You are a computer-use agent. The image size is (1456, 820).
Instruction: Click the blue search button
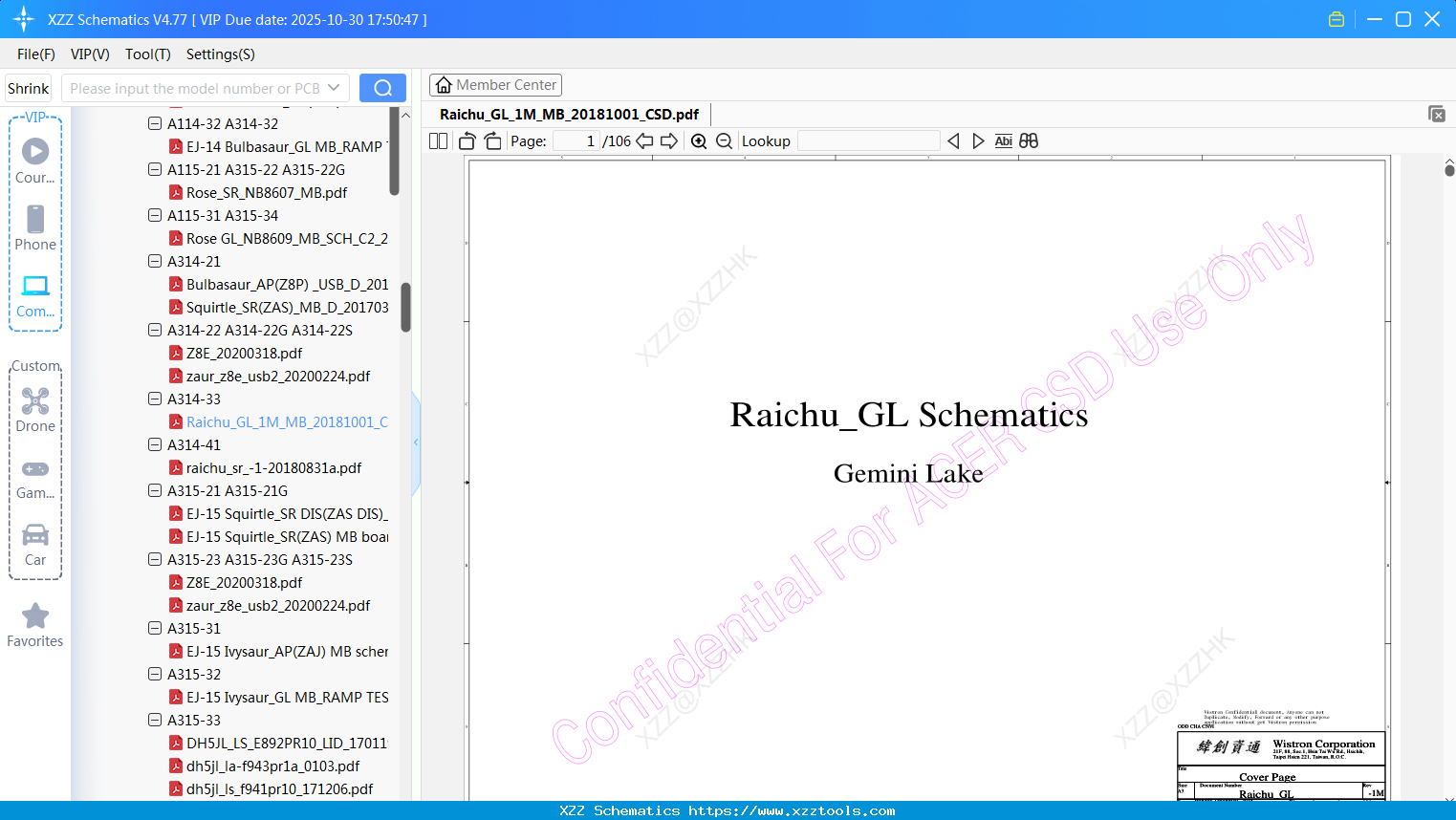[x=382, y=88]
